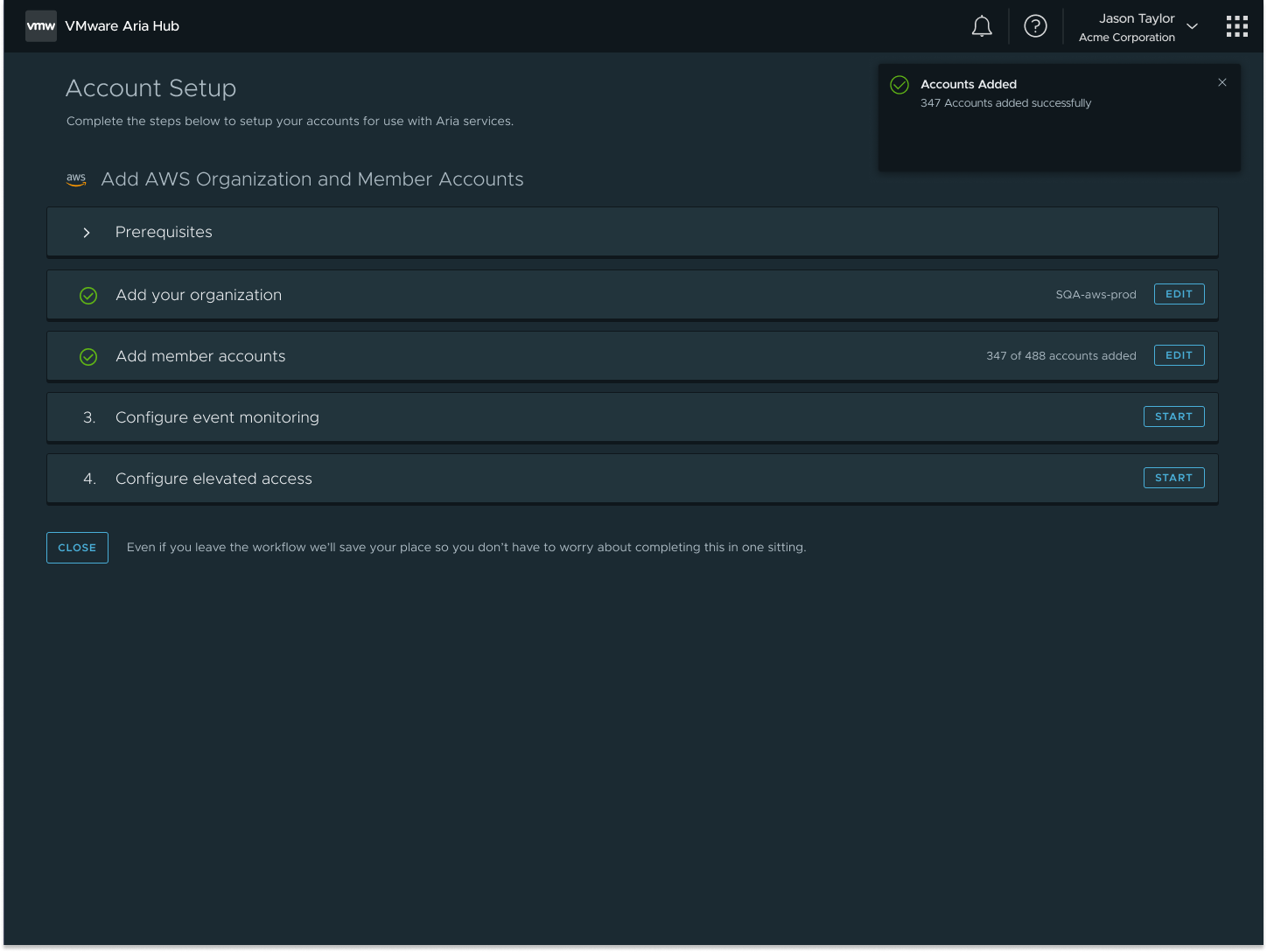Image resolution: width=1267 pixels, height=952 pixels.
Task: Click step number 3 marker
Action: coord(89,417)
